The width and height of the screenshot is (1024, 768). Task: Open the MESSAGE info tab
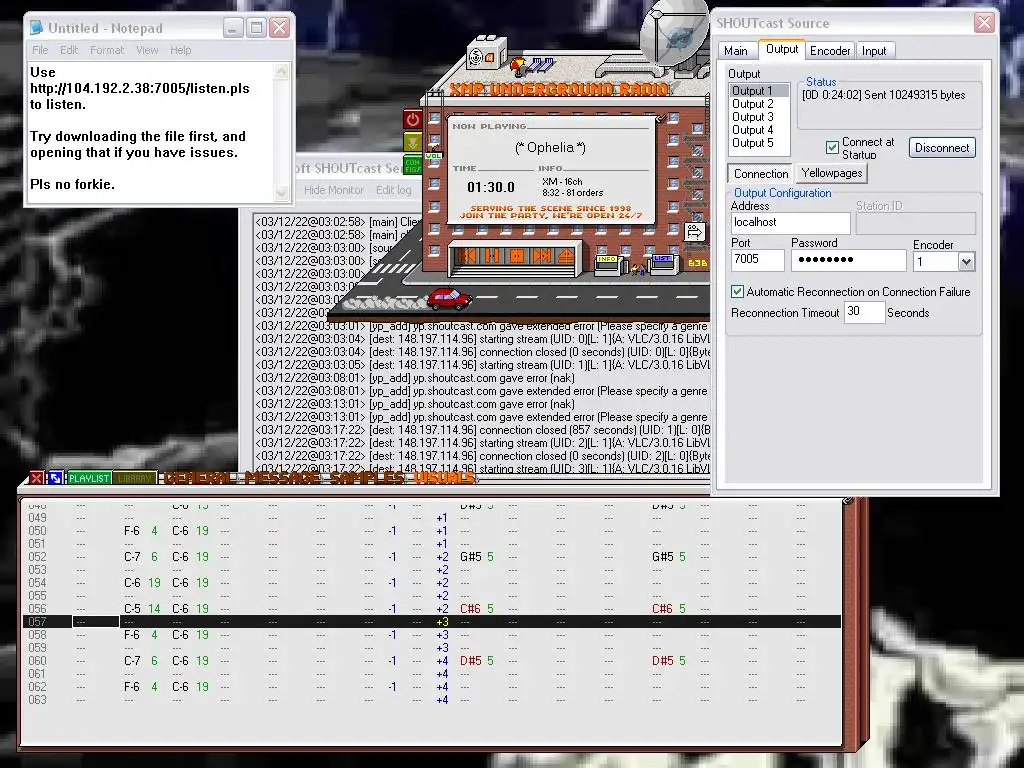pos(283,478)
